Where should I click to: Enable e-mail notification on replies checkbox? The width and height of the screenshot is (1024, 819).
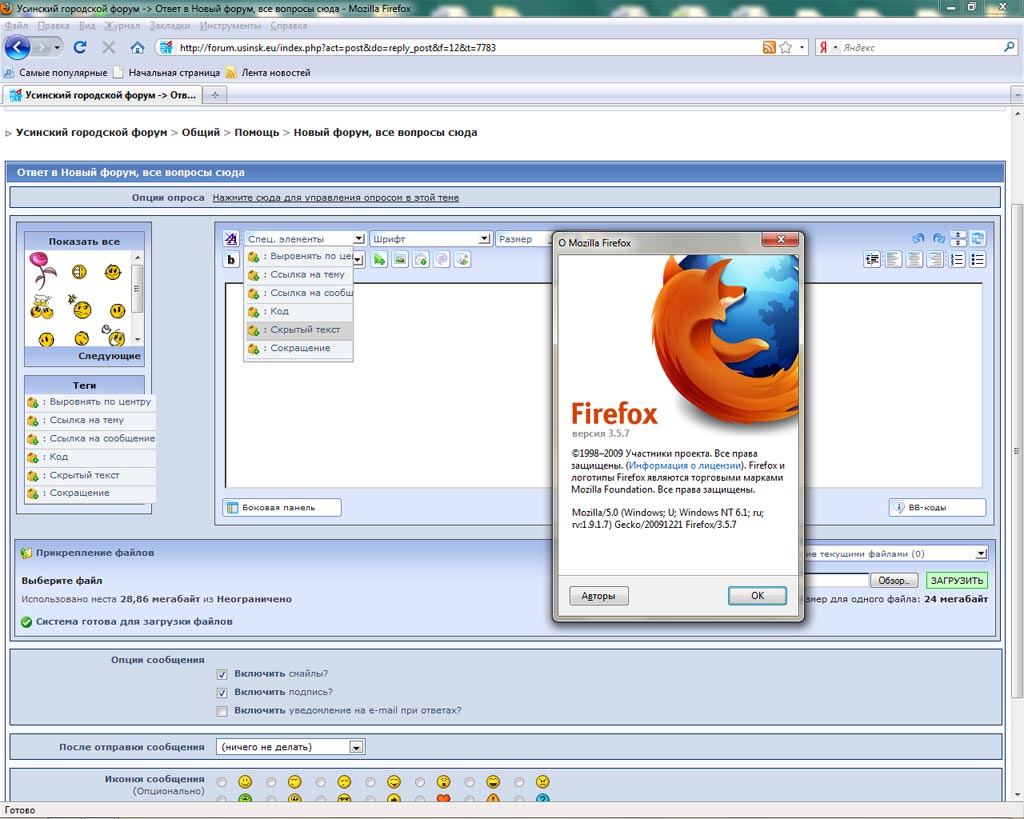(222, 711)
